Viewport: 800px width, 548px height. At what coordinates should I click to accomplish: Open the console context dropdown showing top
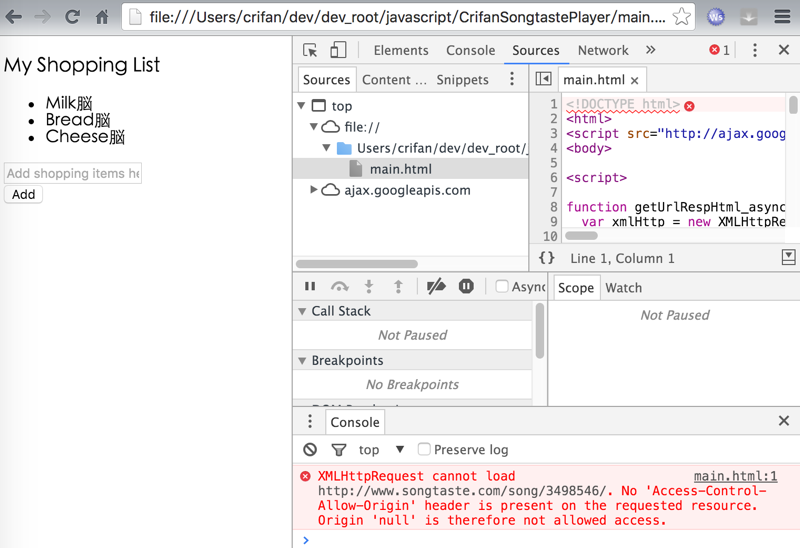click(381, 450)
